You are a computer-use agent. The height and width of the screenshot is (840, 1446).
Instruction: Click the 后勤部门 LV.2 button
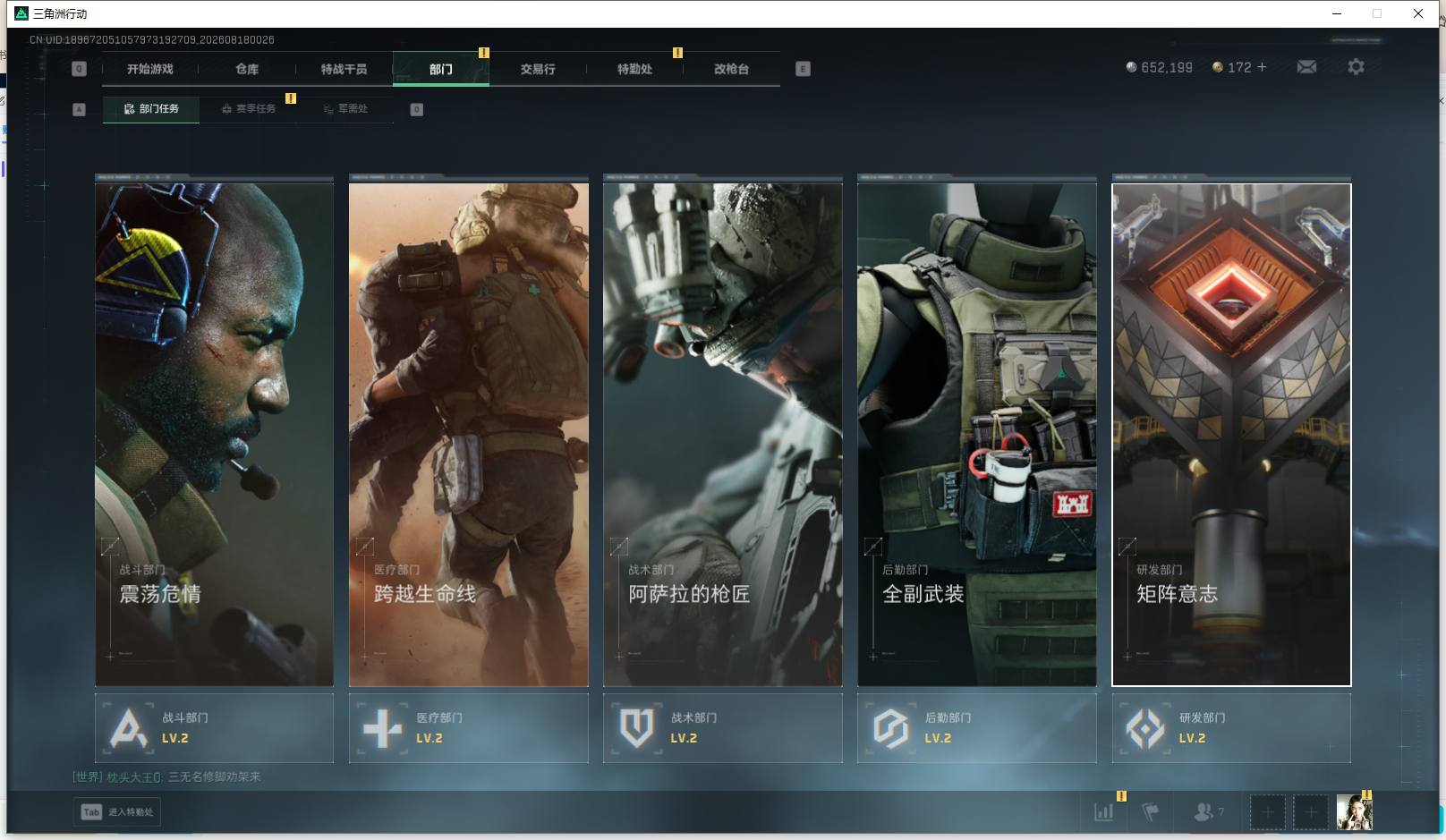[976, 728]
